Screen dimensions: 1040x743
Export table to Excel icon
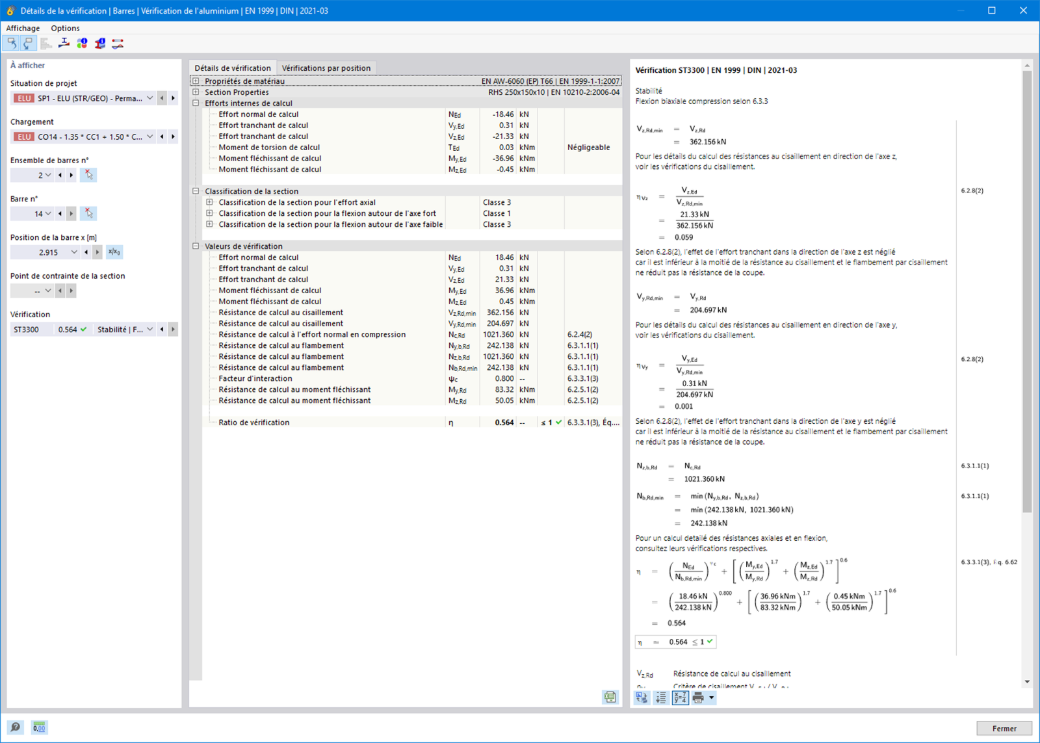(x=610, y=697)
